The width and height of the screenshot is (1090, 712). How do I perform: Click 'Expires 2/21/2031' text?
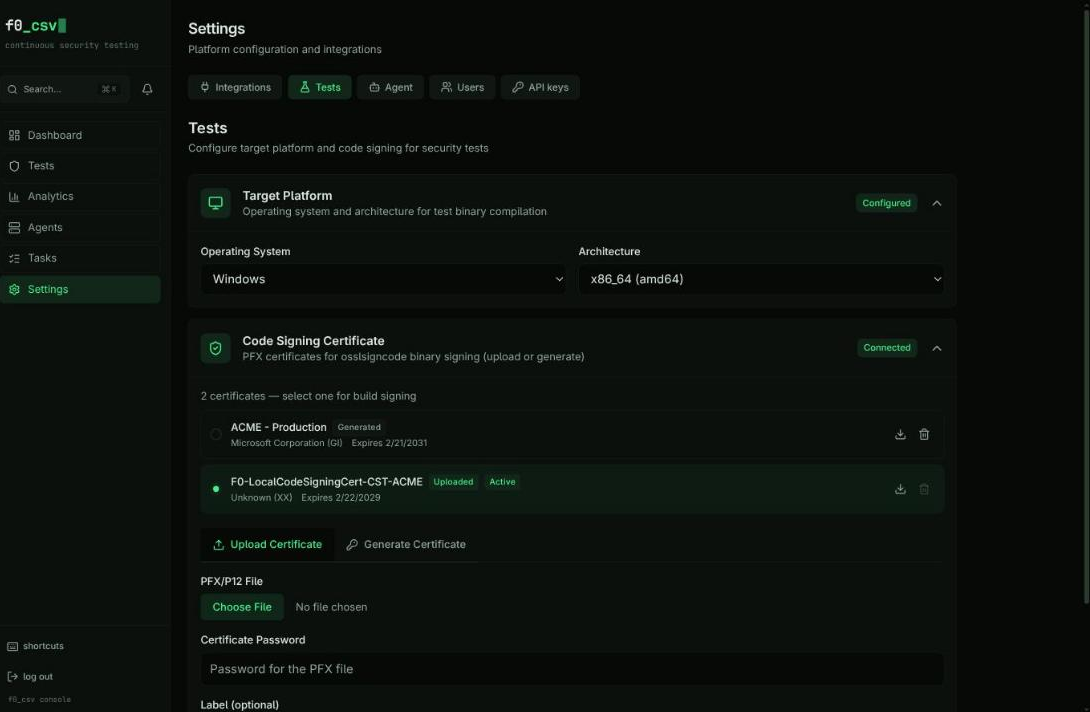[x=389, y=443]
